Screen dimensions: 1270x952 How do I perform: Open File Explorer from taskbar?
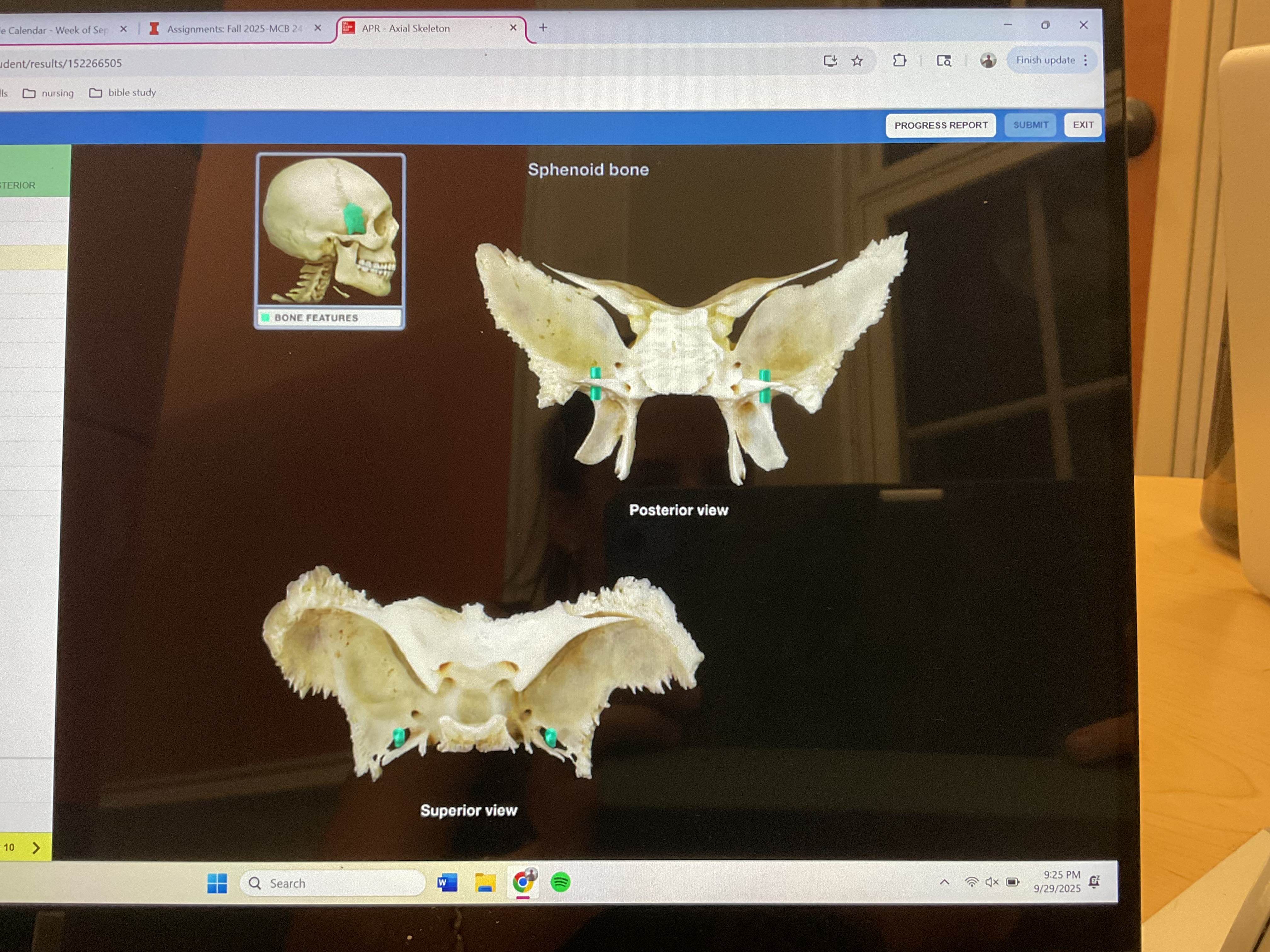[x=485, y=882]
